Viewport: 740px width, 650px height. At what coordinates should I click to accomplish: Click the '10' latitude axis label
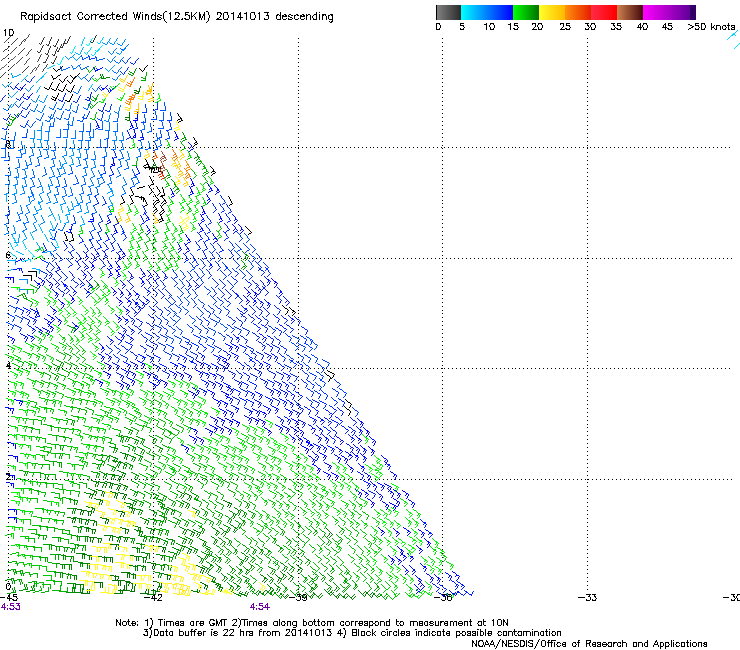point(8,33)
